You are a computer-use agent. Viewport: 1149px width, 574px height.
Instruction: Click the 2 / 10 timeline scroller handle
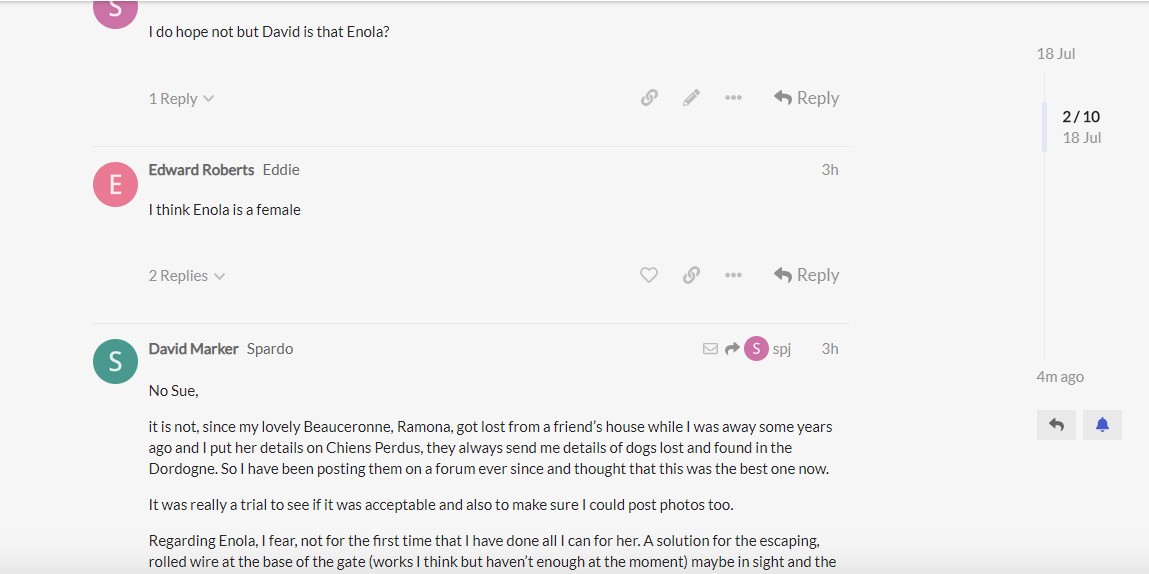pyautogui.click(x=1081, y=127)
